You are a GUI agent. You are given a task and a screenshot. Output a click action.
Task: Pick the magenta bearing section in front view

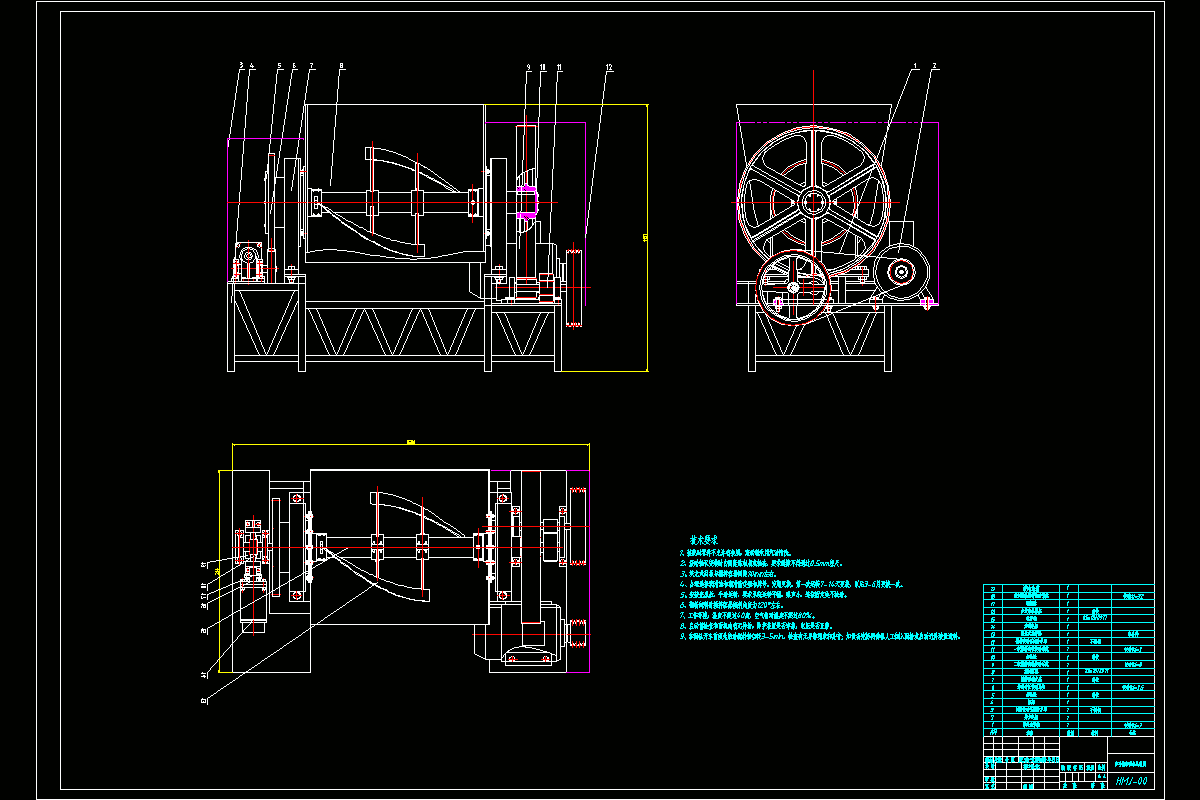pyautogui.click(x=528, y=200)
